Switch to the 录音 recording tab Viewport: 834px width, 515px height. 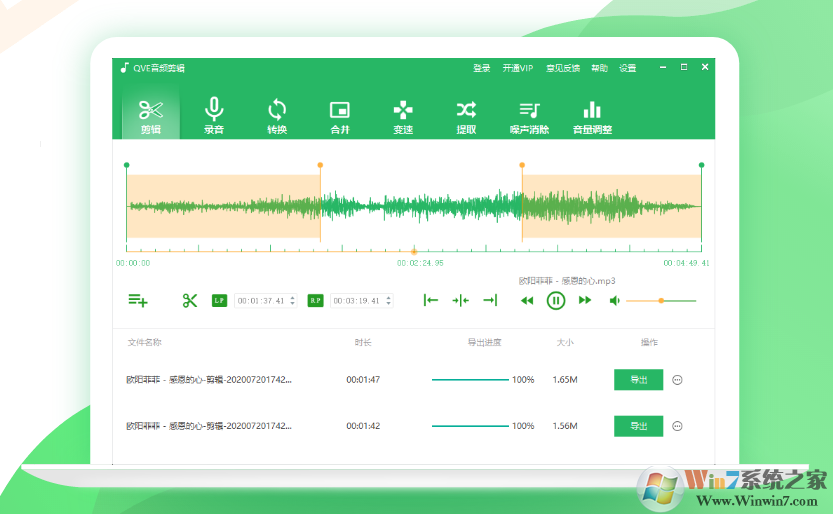[x=214, y=115]
